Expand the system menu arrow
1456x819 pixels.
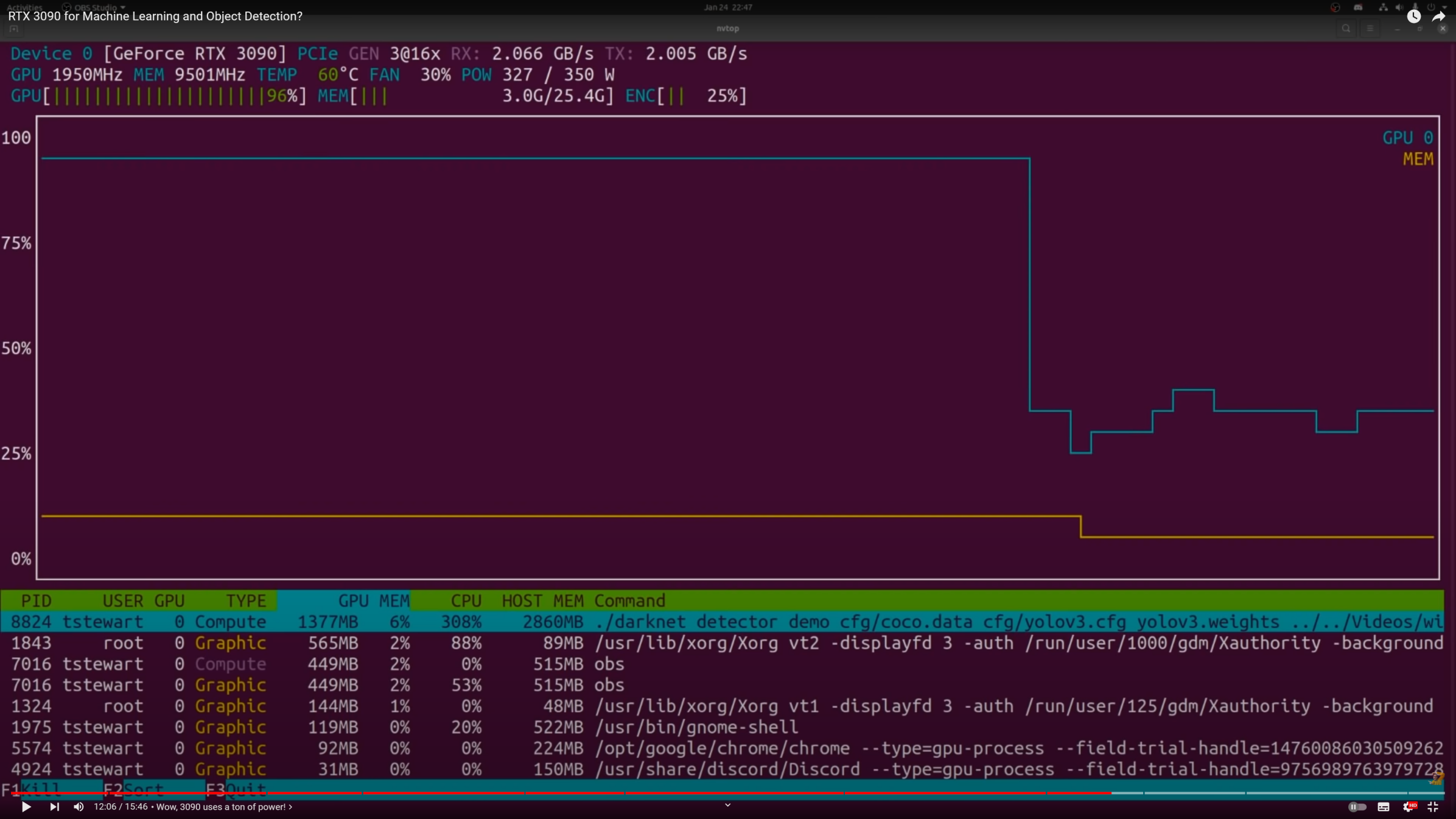(1444, 7)
